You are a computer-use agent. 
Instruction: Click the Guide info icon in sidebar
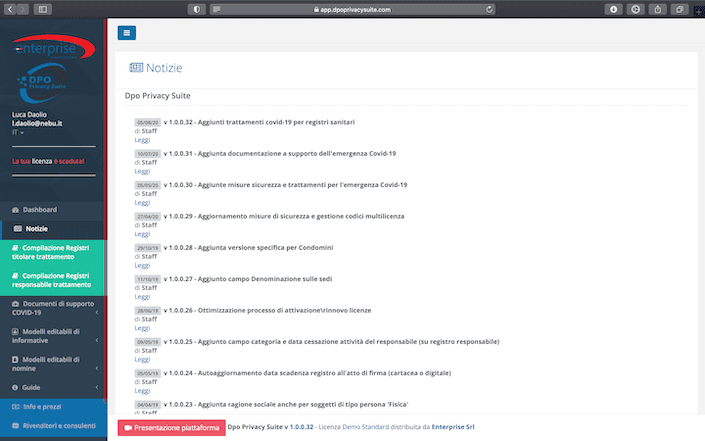tap(15, 388)
